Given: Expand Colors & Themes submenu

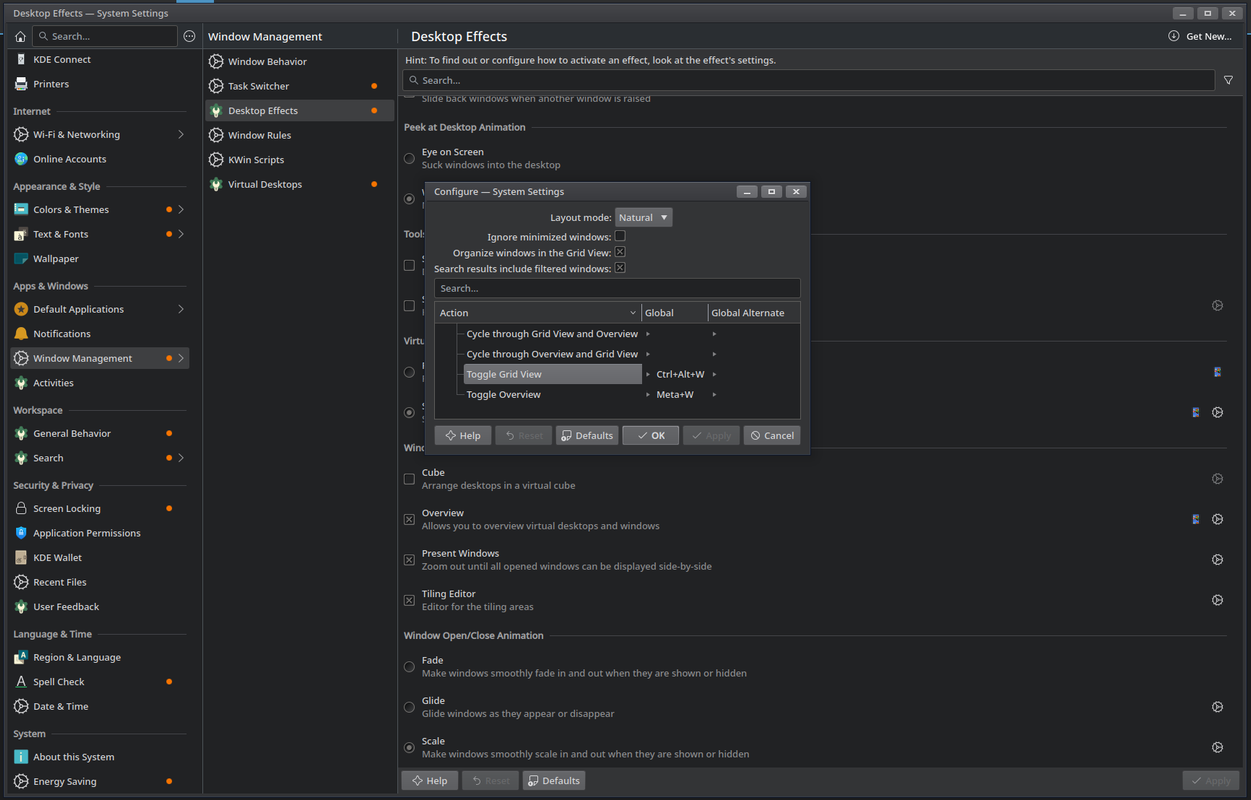Looking at the screenshot, I should pyautogui.click(x=181, y=209).
